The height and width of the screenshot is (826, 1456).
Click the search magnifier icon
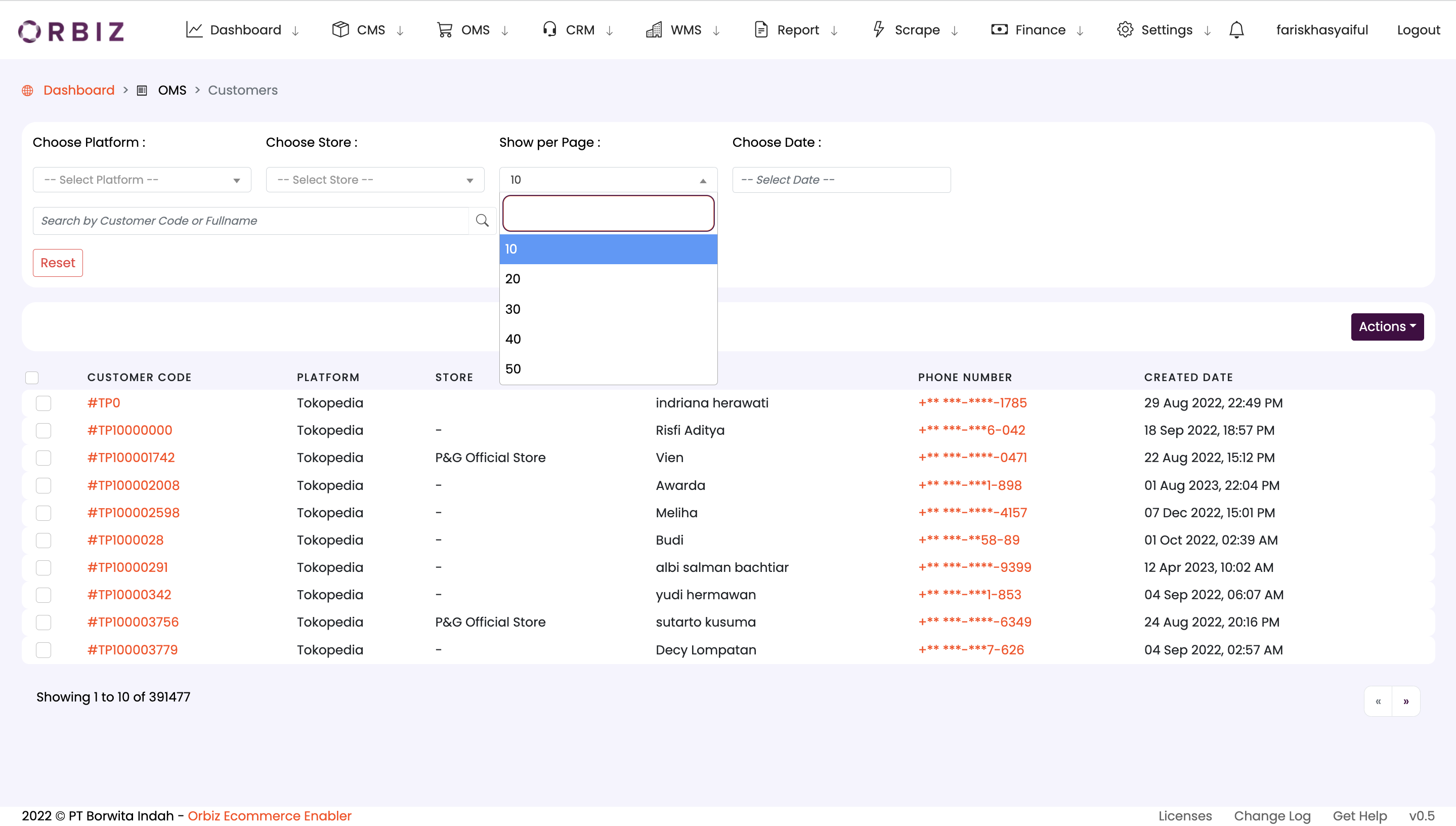point(483,221)
